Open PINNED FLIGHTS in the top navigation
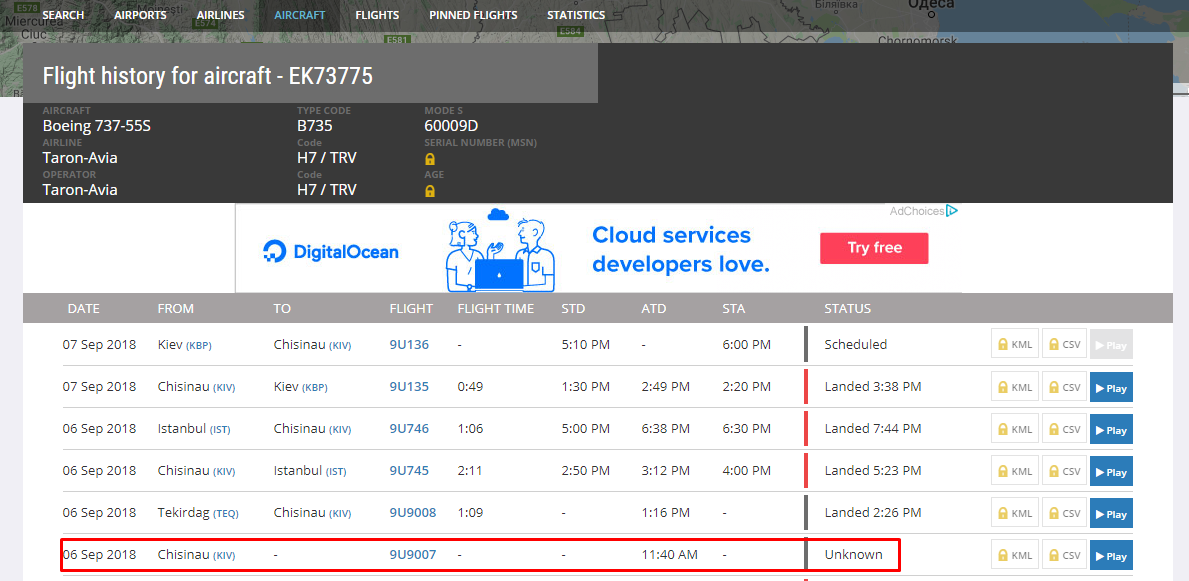 [473, 15]
